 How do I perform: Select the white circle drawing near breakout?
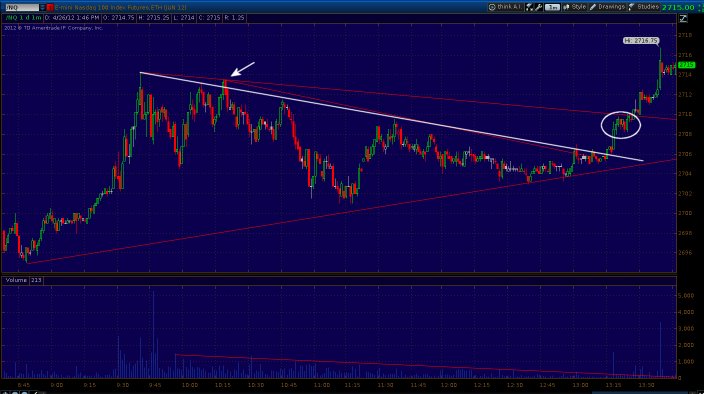[x=620, y=125]
